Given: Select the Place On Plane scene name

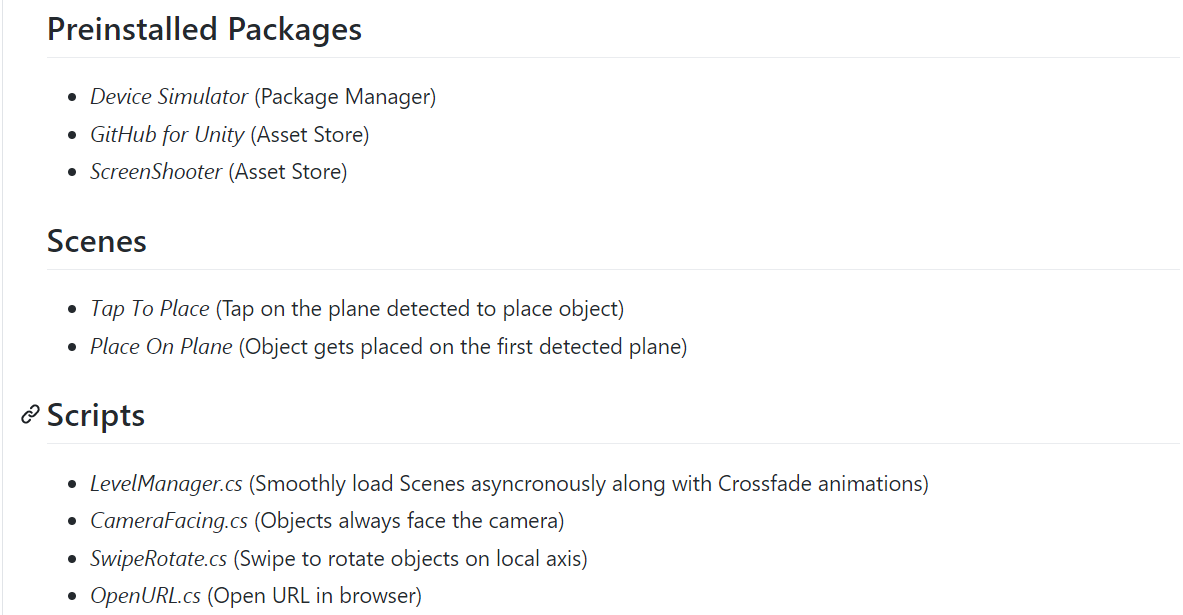Looking at the screenshot, I should [161, 347].
